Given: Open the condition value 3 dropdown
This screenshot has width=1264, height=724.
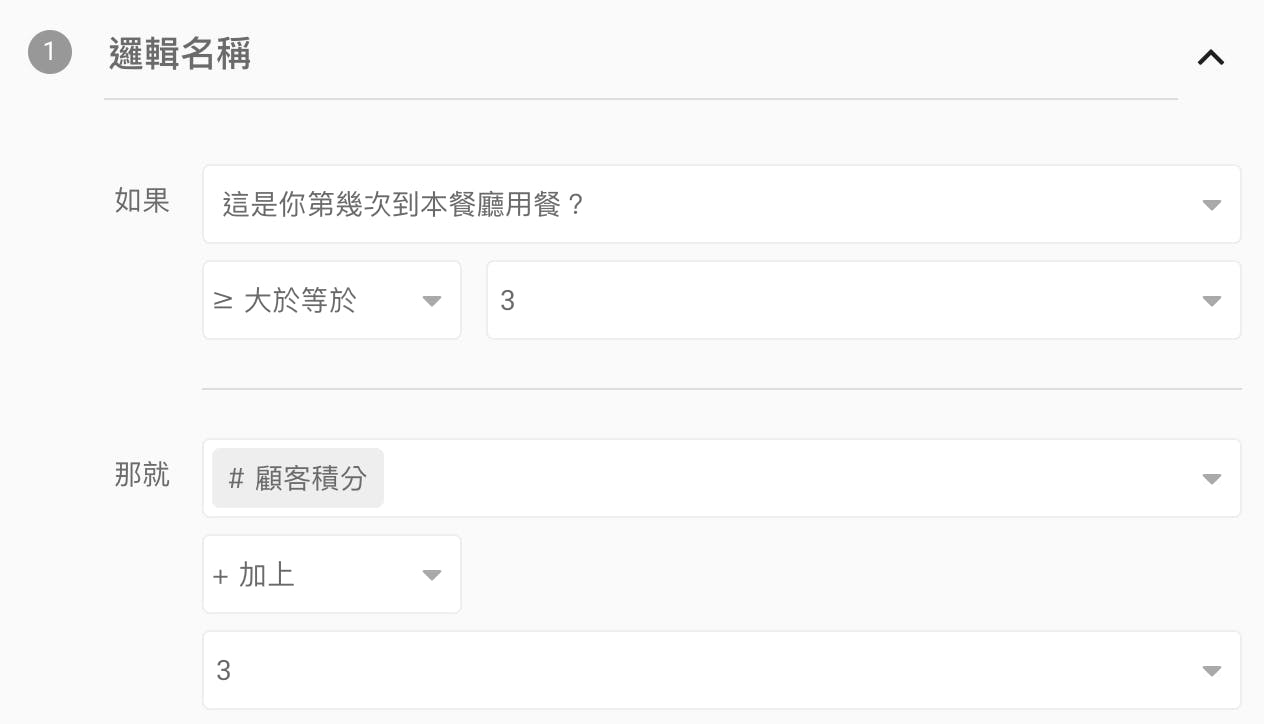Looking at the screenshot, I should [x=840, y=301].
